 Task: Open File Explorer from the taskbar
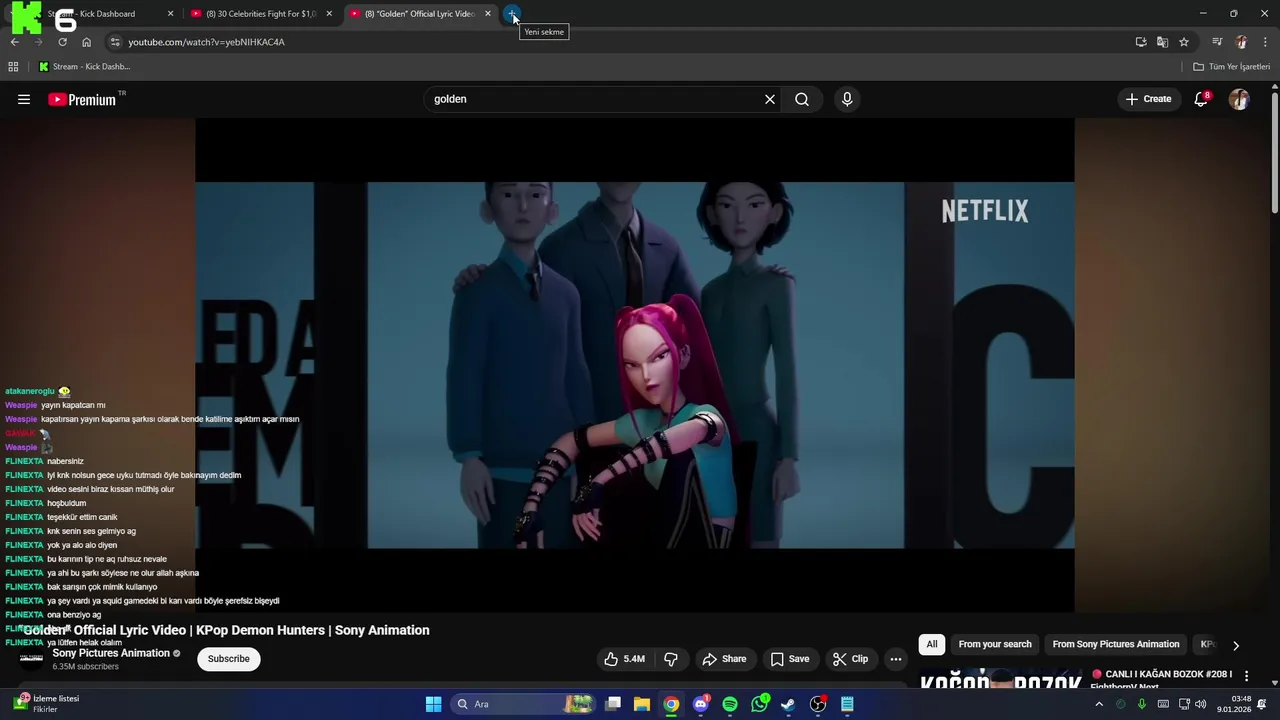coord(642,704)
